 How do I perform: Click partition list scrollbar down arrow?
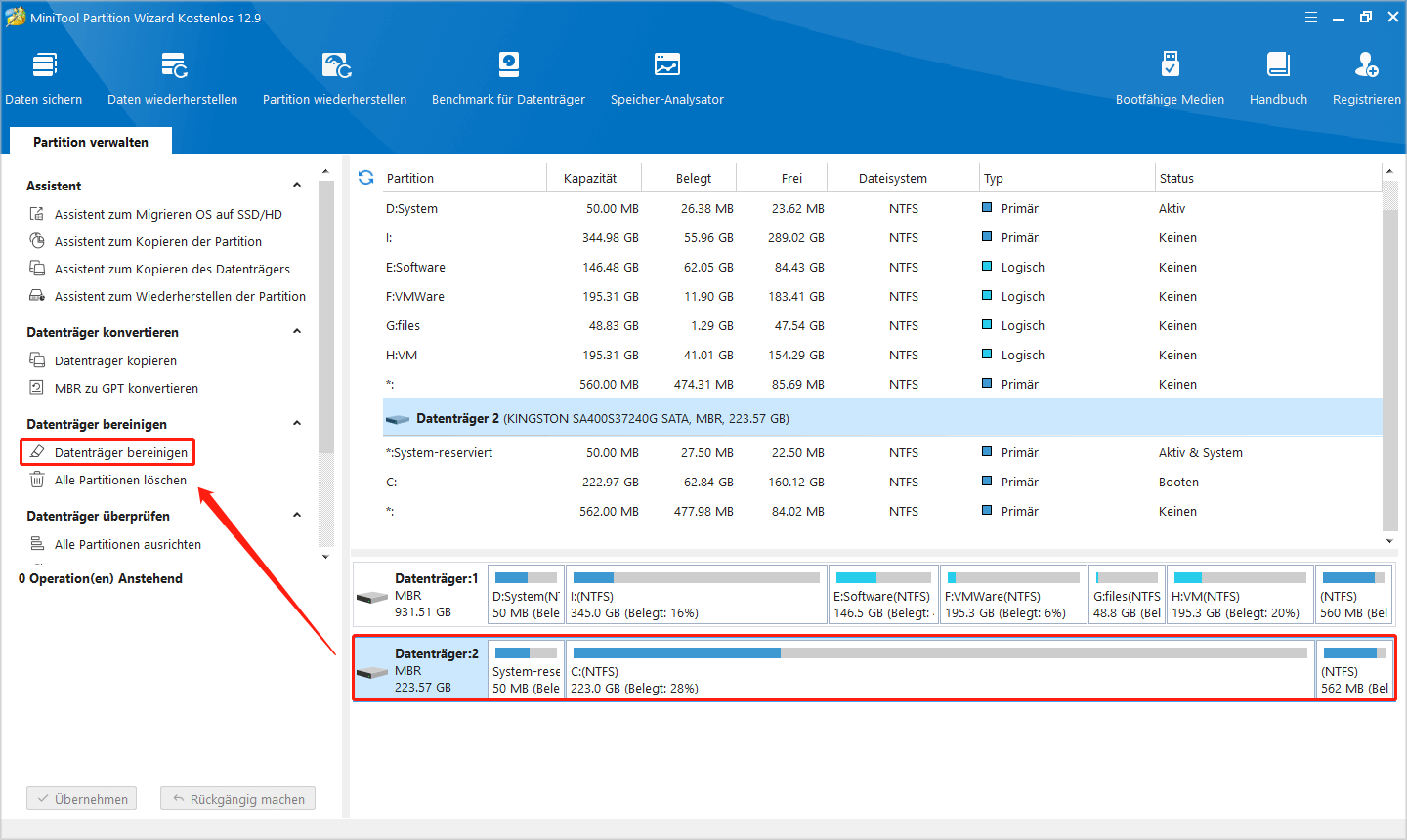tap(1389, 541)
